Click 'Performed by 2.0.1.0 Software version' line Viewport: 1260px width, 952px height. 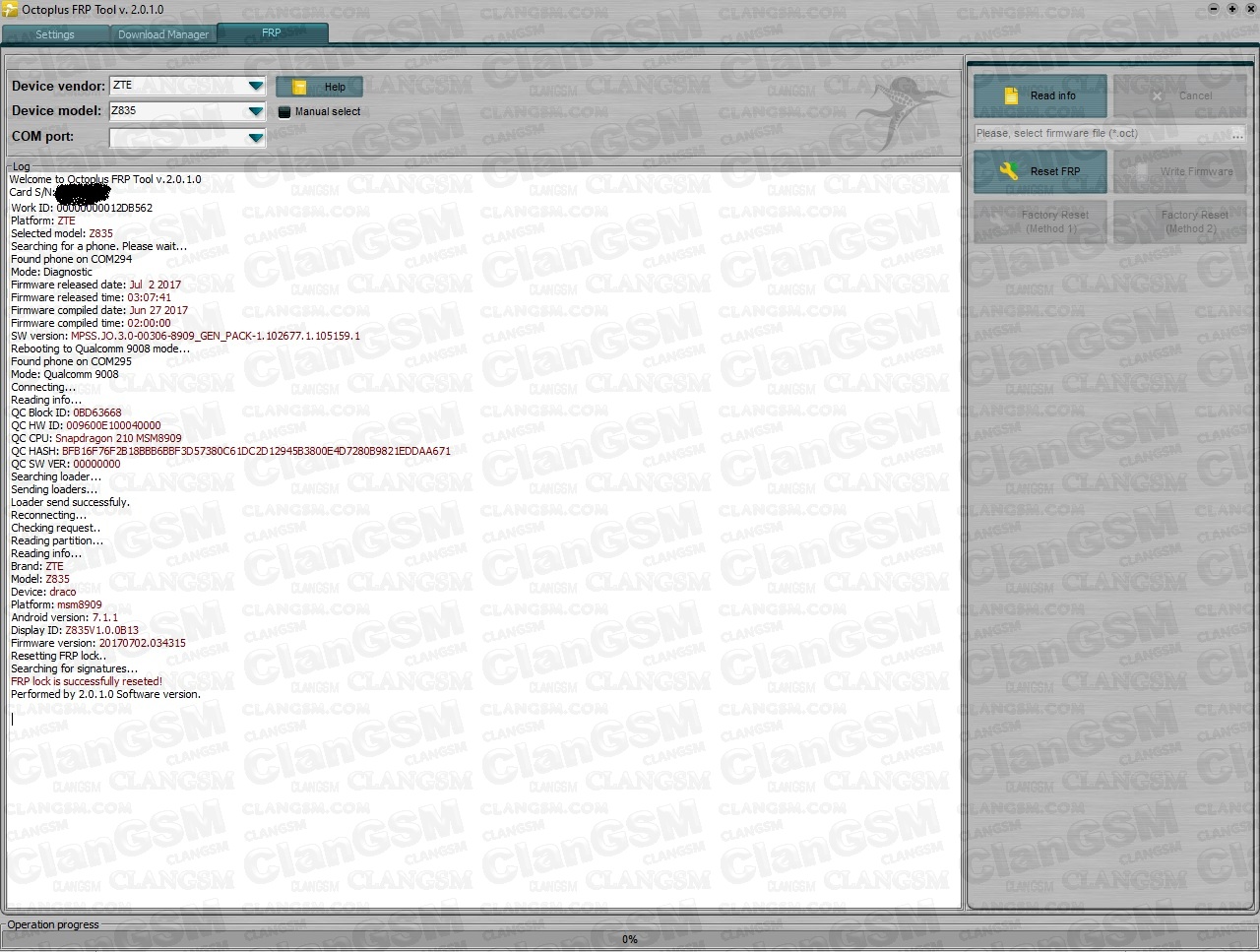pos(105,694)
